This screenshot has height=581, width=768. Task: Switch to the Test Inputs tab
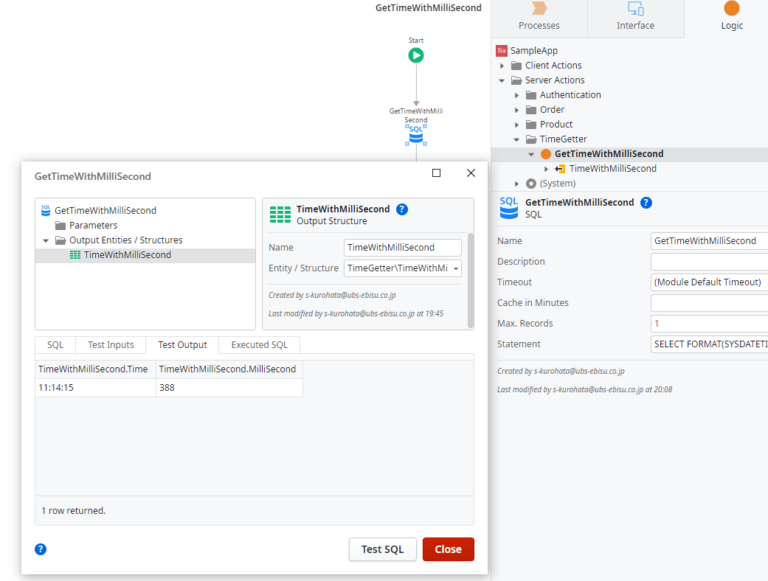111,345
